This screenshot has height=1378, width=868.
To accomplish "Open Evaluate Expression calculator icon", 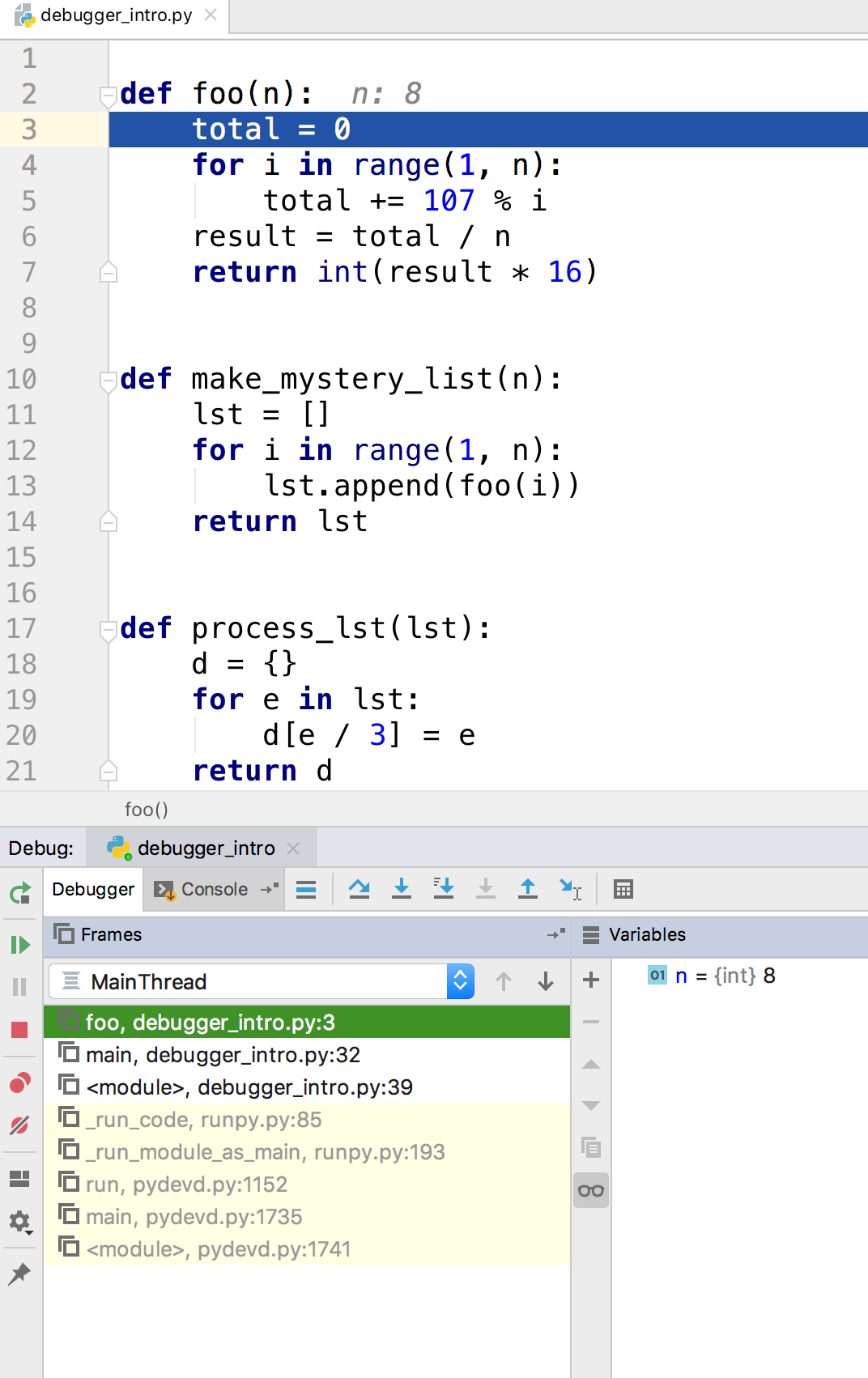I will (623, 889).
